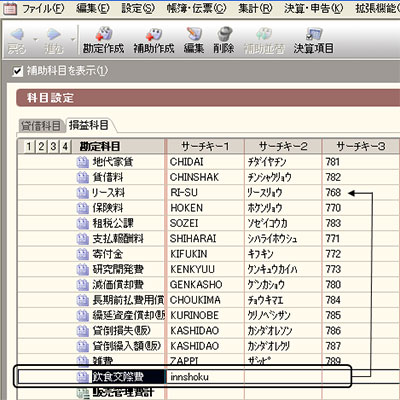Uncheck 補助科目を表示 checkbox
This screenshot has width=400, height=400.
tap(17, 71)
